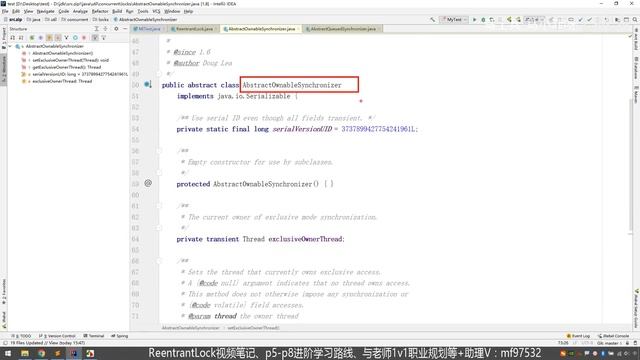
Task: Click the VCS commit checkmark icon
Action: 589,20
